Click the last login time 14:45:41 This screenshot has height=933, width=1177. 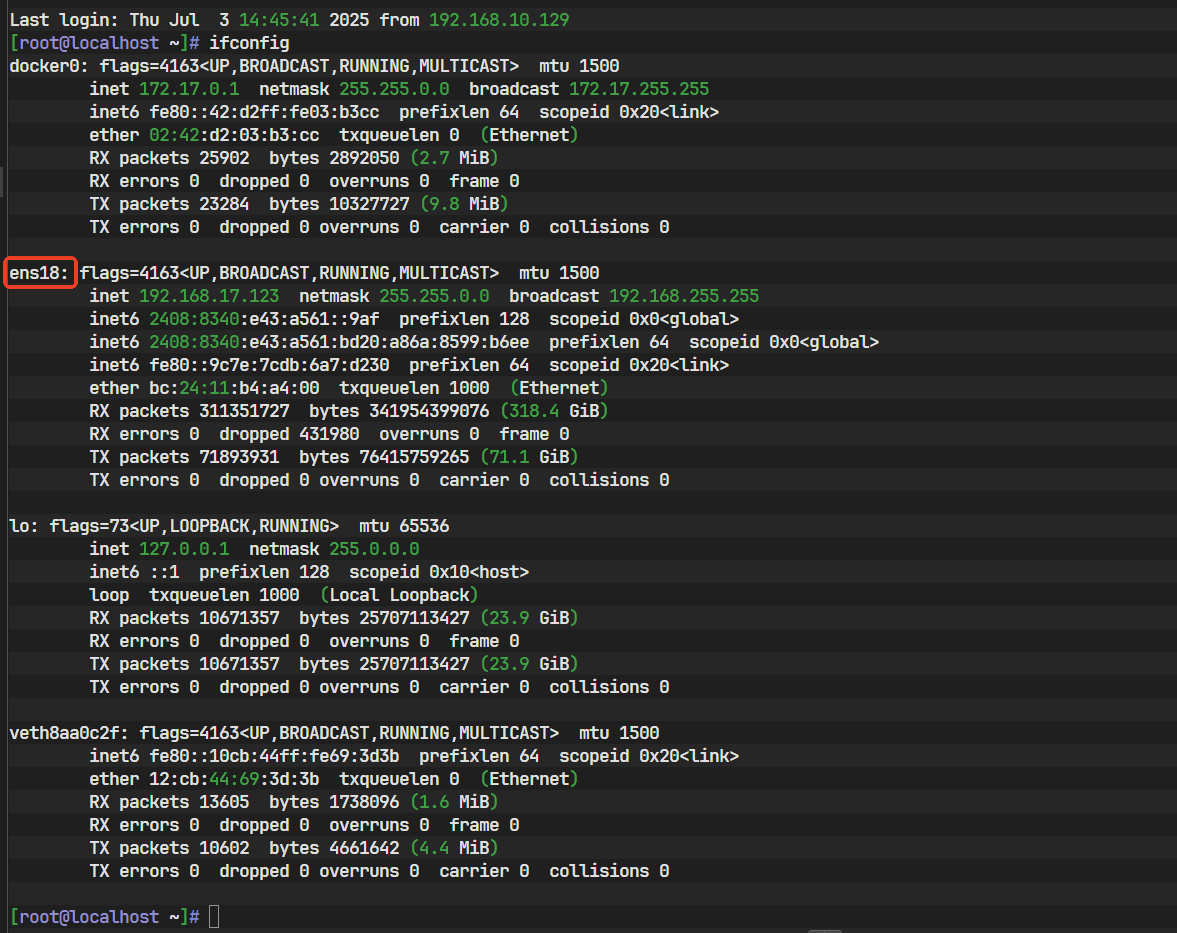coord(279,20)
